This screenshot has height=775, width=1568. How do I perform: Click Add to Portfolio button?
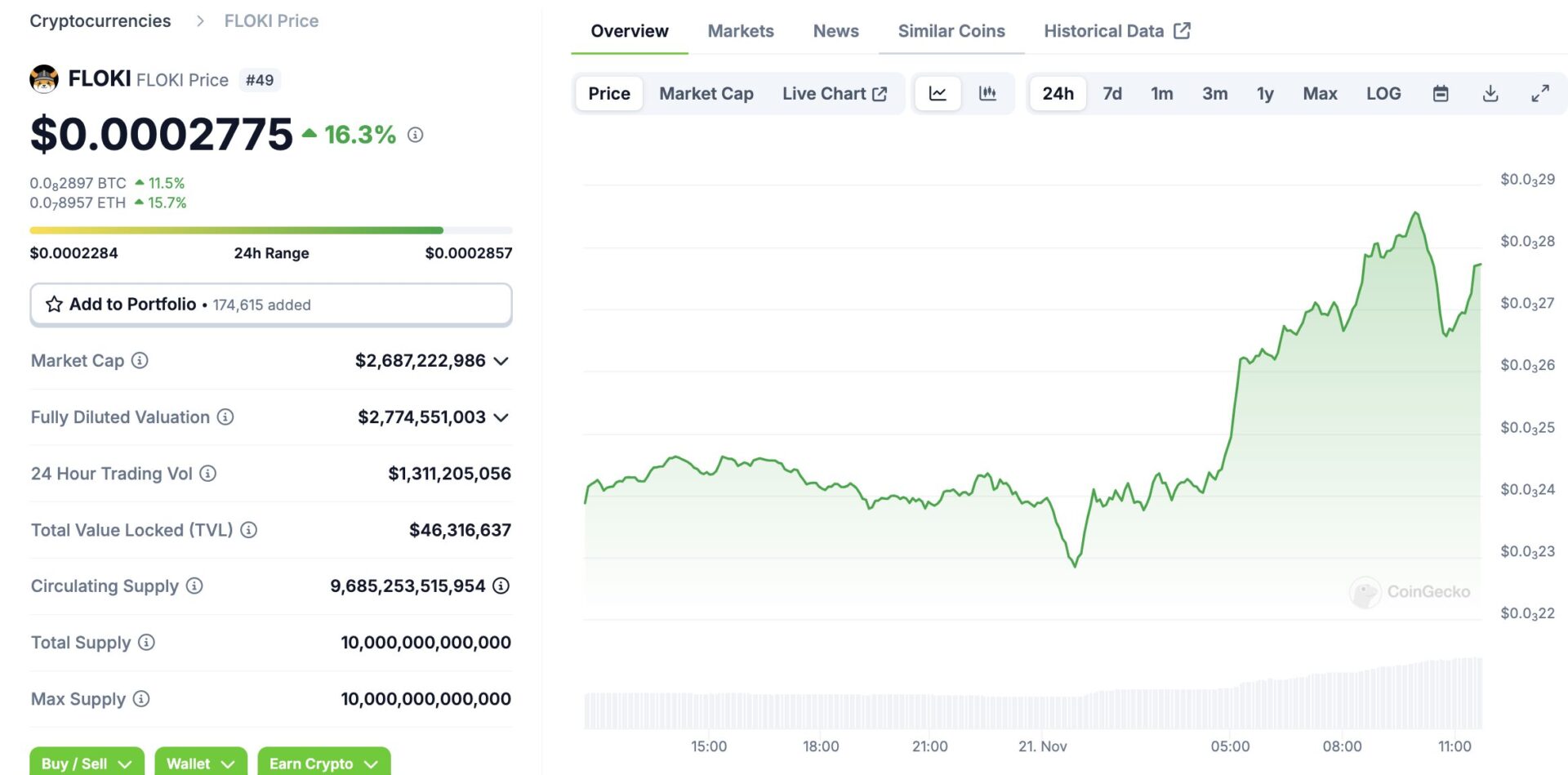coord(271,305)
